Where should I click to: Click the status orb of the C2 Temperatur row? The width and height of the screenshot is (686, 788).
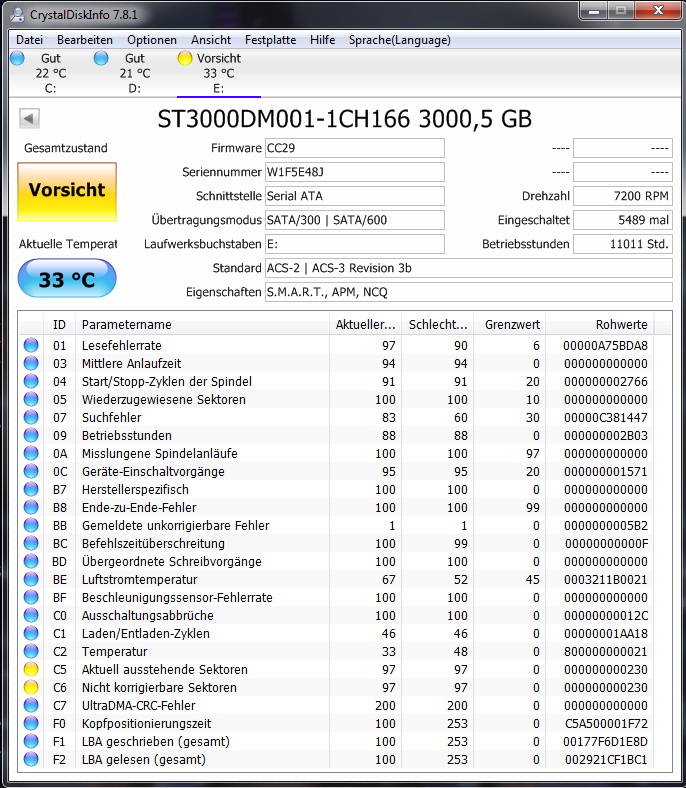[x=31, y=652]
